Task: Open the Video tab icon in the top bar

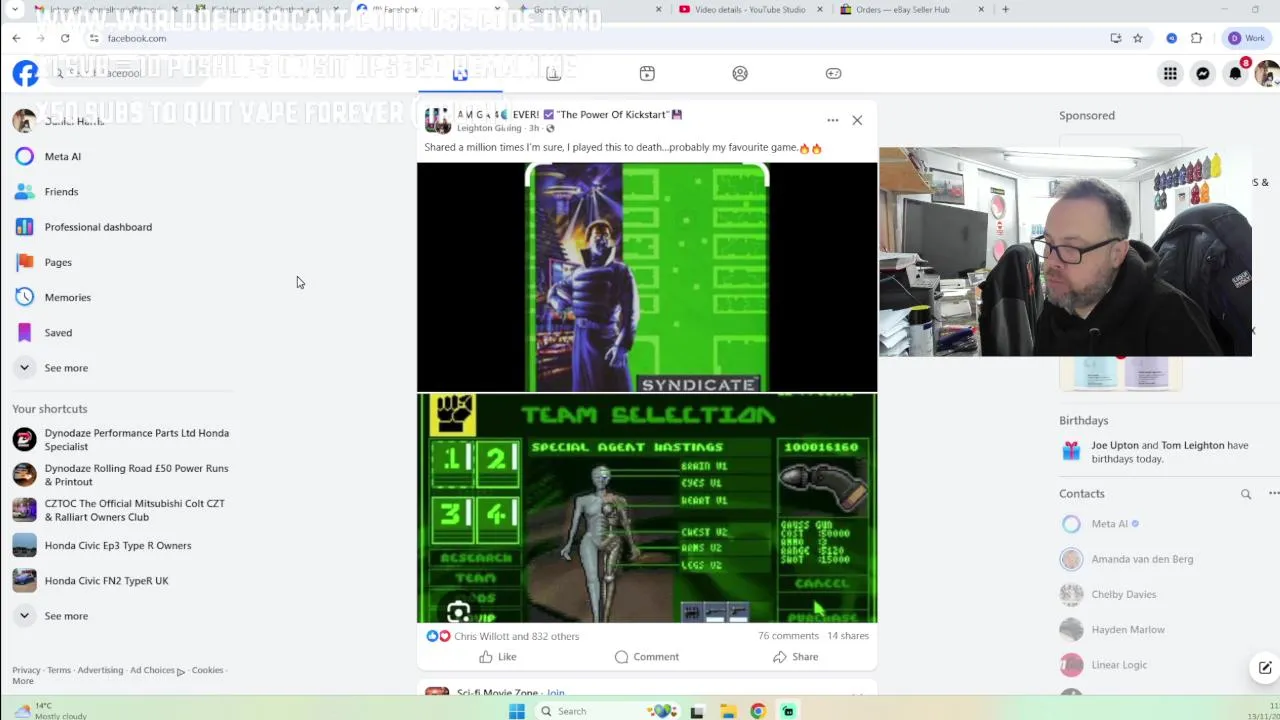Action: (x=647, y=73)
